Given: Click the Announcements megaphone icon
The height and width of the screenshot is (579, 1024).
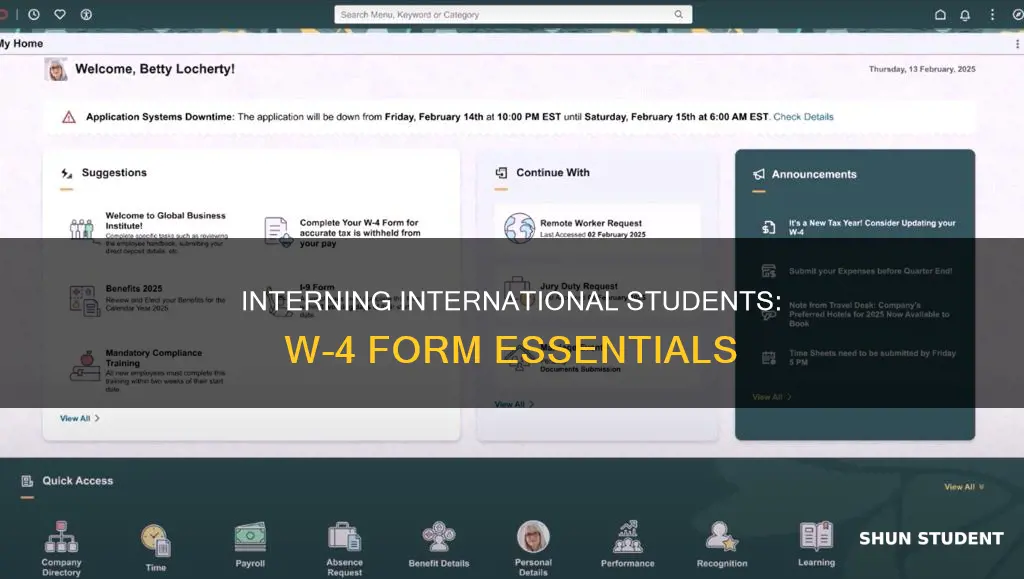Looking at the screenshot, I should pyautogui.click(x=759, y=174).
